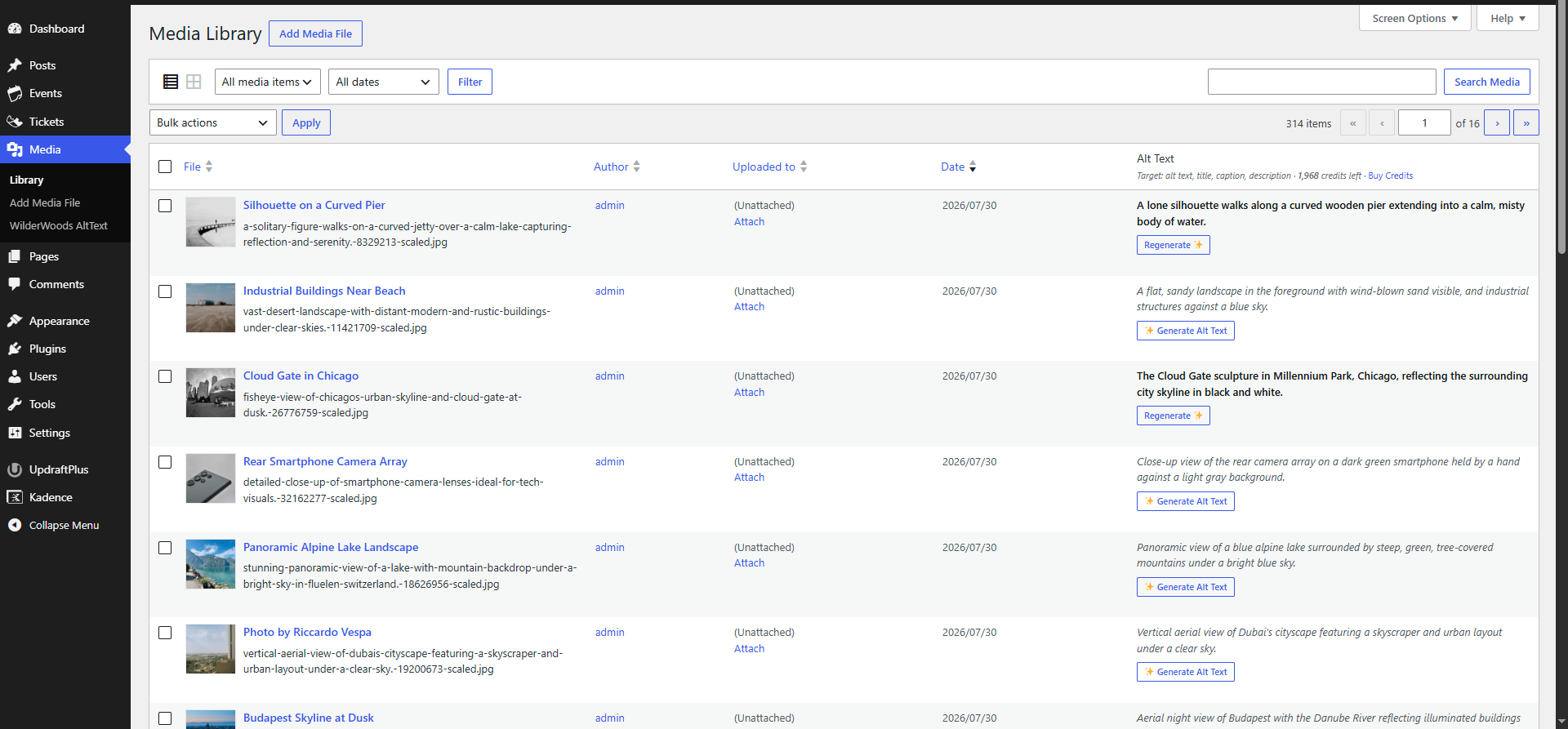Viewport: 1568px width, 729px height.
Task: Go to last page double arrow
Action: click(x=1526, y=122)
